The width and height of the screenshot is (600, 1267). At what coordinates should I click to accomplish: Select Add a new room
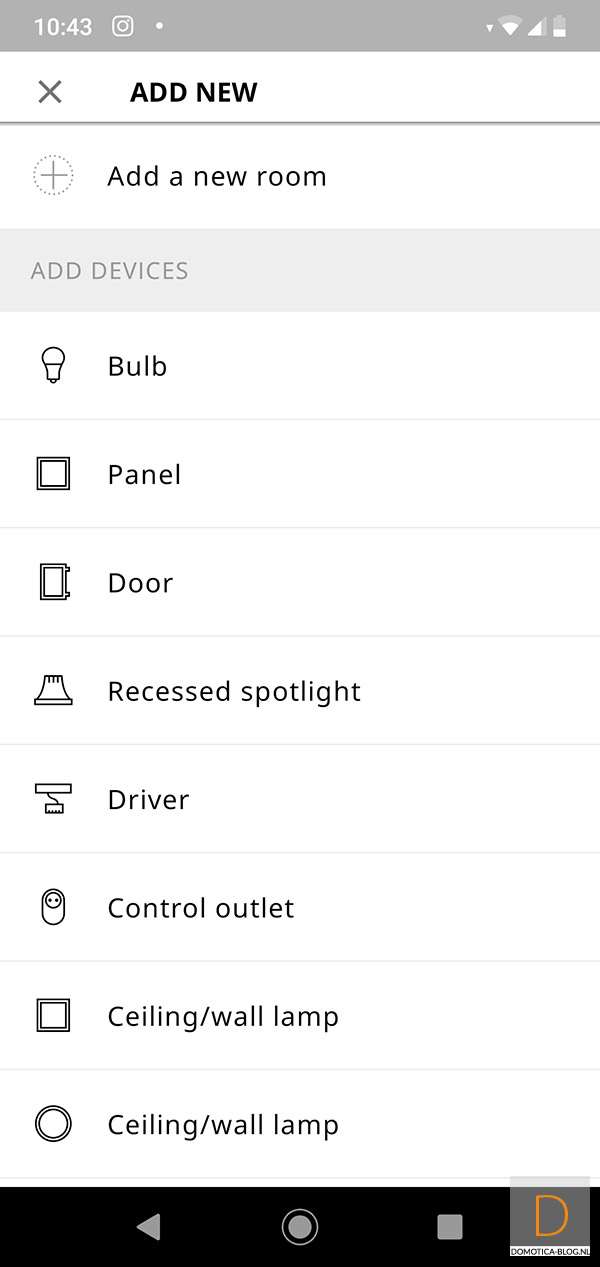tap(217, 177)
